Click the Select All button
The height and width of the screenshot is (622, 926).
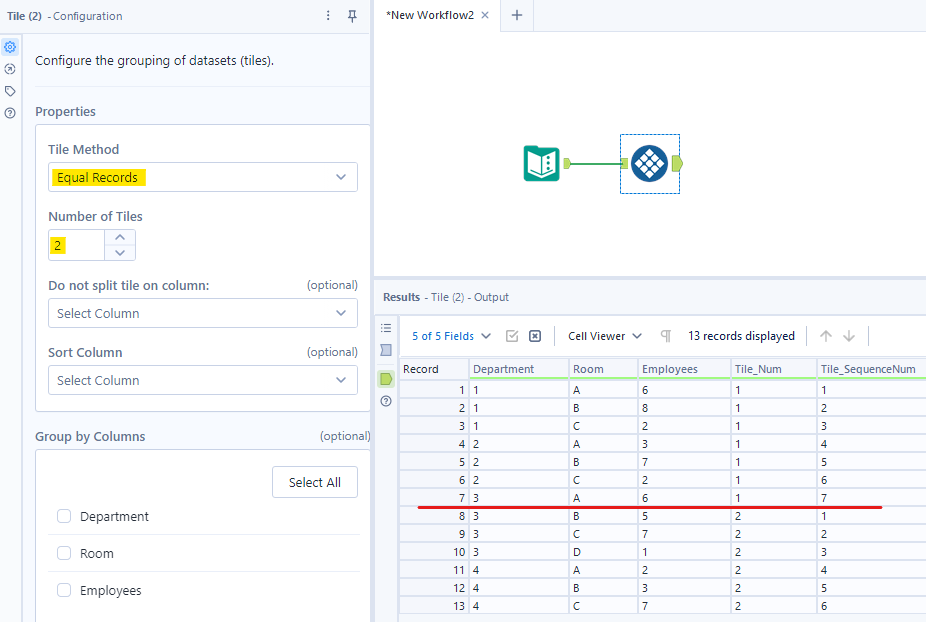[314, 482]
